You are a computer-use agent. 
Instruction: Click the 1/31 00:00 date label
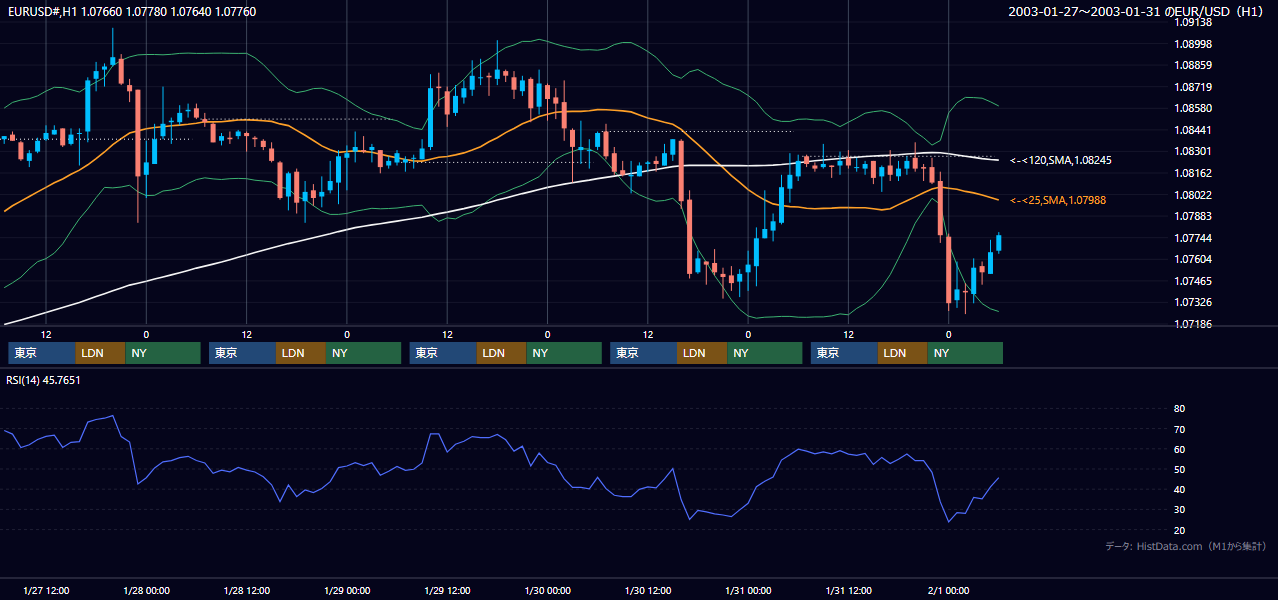tap(748, 590)
